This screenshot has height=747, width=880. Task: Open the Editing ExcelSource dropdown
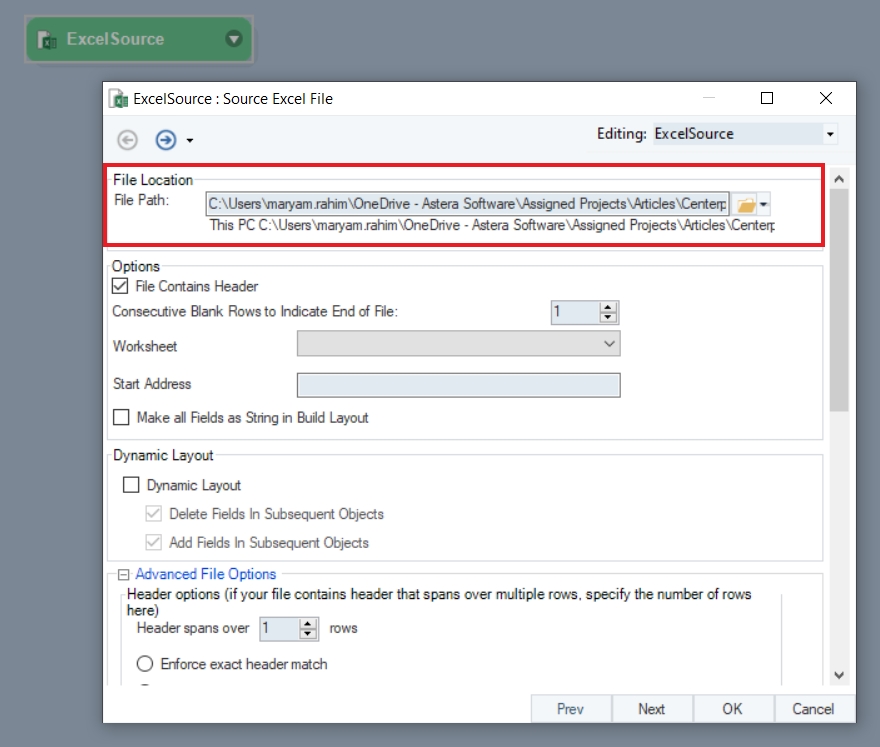tap(829, 134)
